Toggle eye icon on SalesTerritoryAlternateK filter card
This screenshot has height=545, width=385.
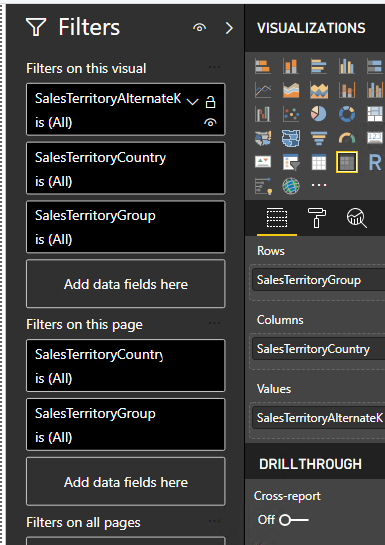coord(210,122)
